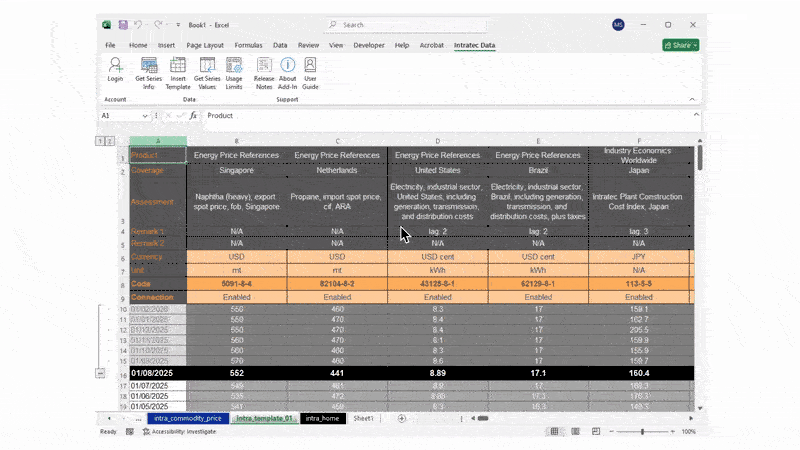Select cell with code 82104-8-2

pyautogui.click(x=337, y=284)
